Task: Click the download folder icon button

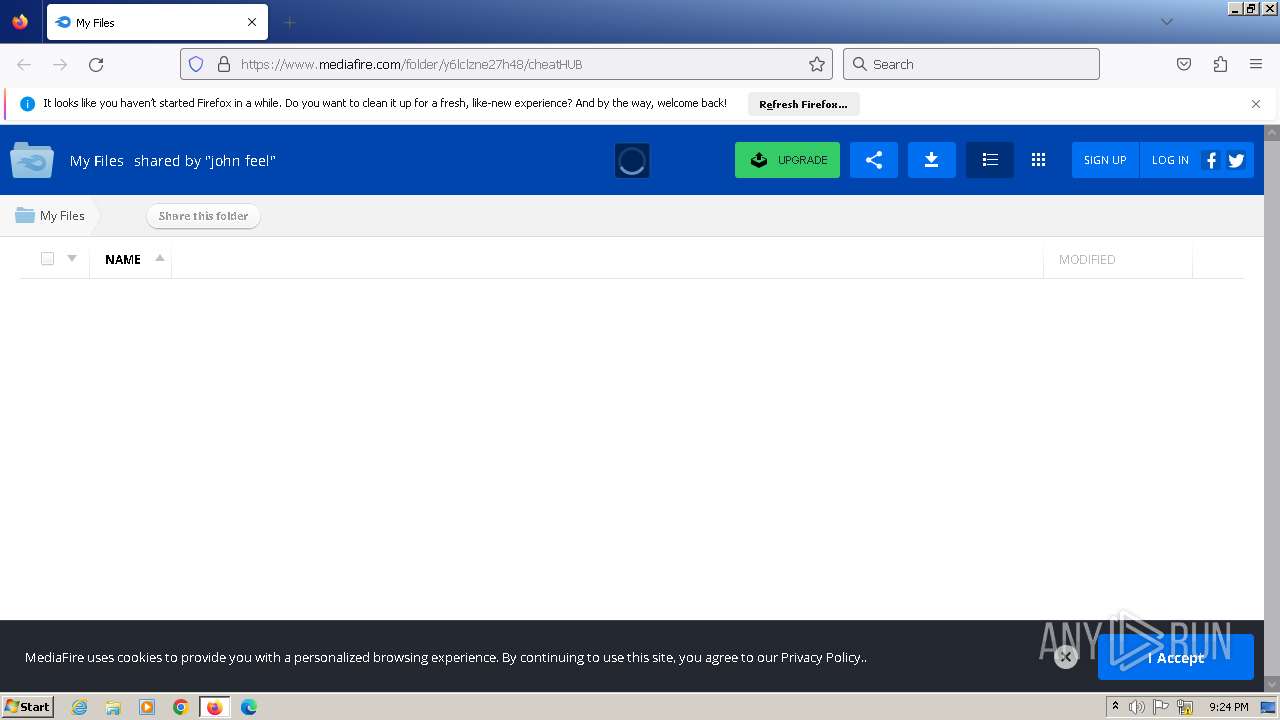Action: (932, 160)
